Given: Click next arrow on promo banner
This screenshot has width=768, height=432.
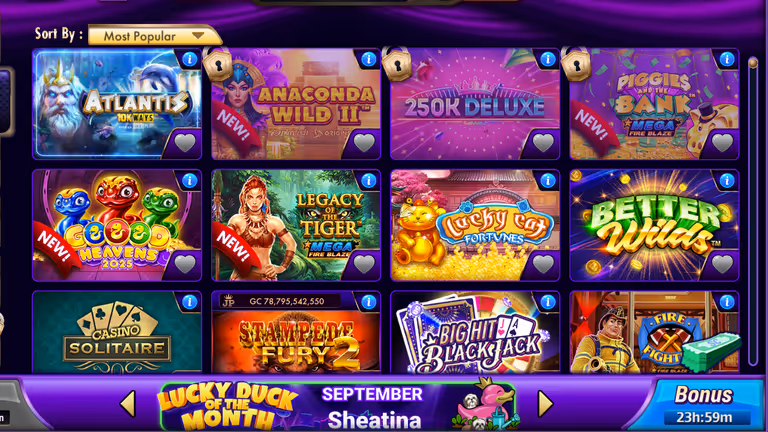Looking at the screenshot, I should tap(545, 404).
